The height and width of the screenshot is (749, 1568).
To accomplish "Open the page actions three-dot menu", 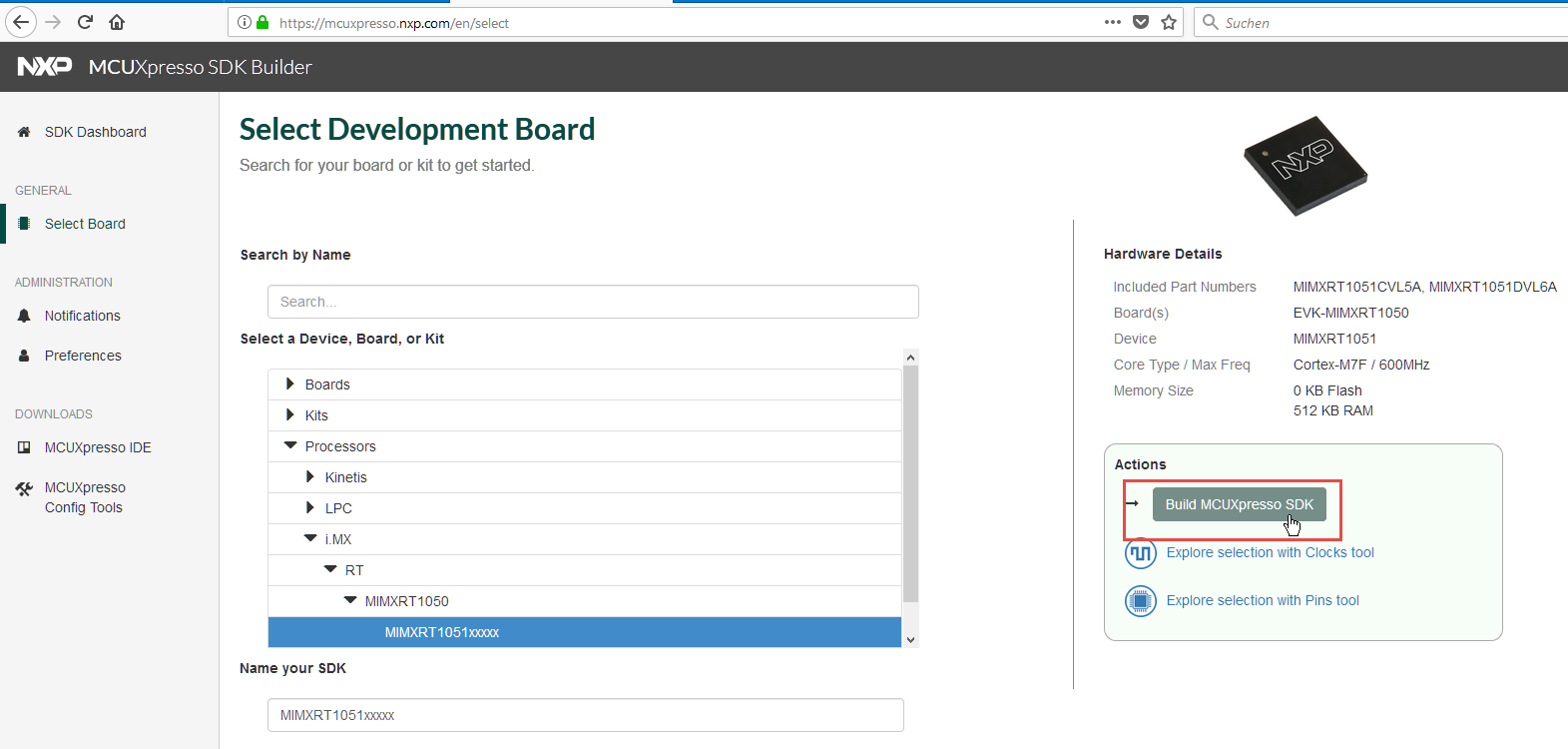I will 1112,22.
